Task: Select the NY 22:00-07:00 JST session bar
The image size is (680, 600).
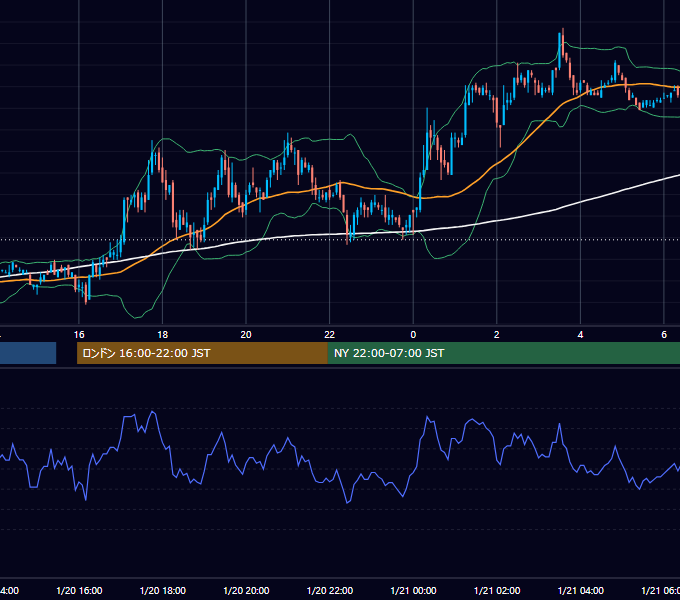Action: pyautogui.click(x=503, y=353)
